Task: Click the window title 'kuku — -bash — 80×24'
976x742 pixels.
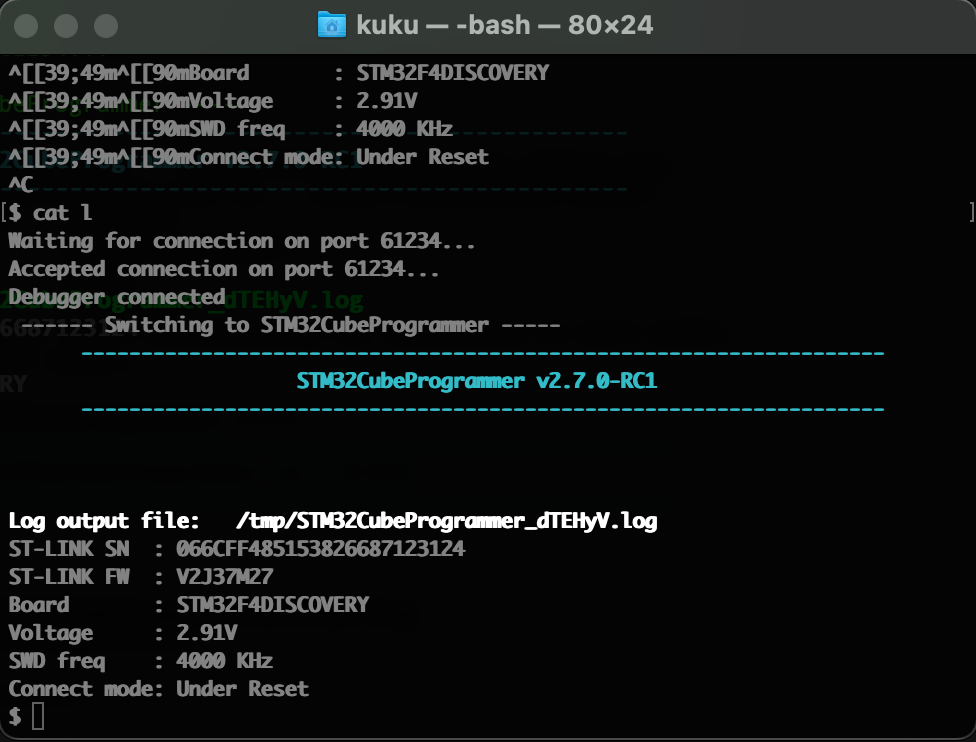Action: coord(504,25)
